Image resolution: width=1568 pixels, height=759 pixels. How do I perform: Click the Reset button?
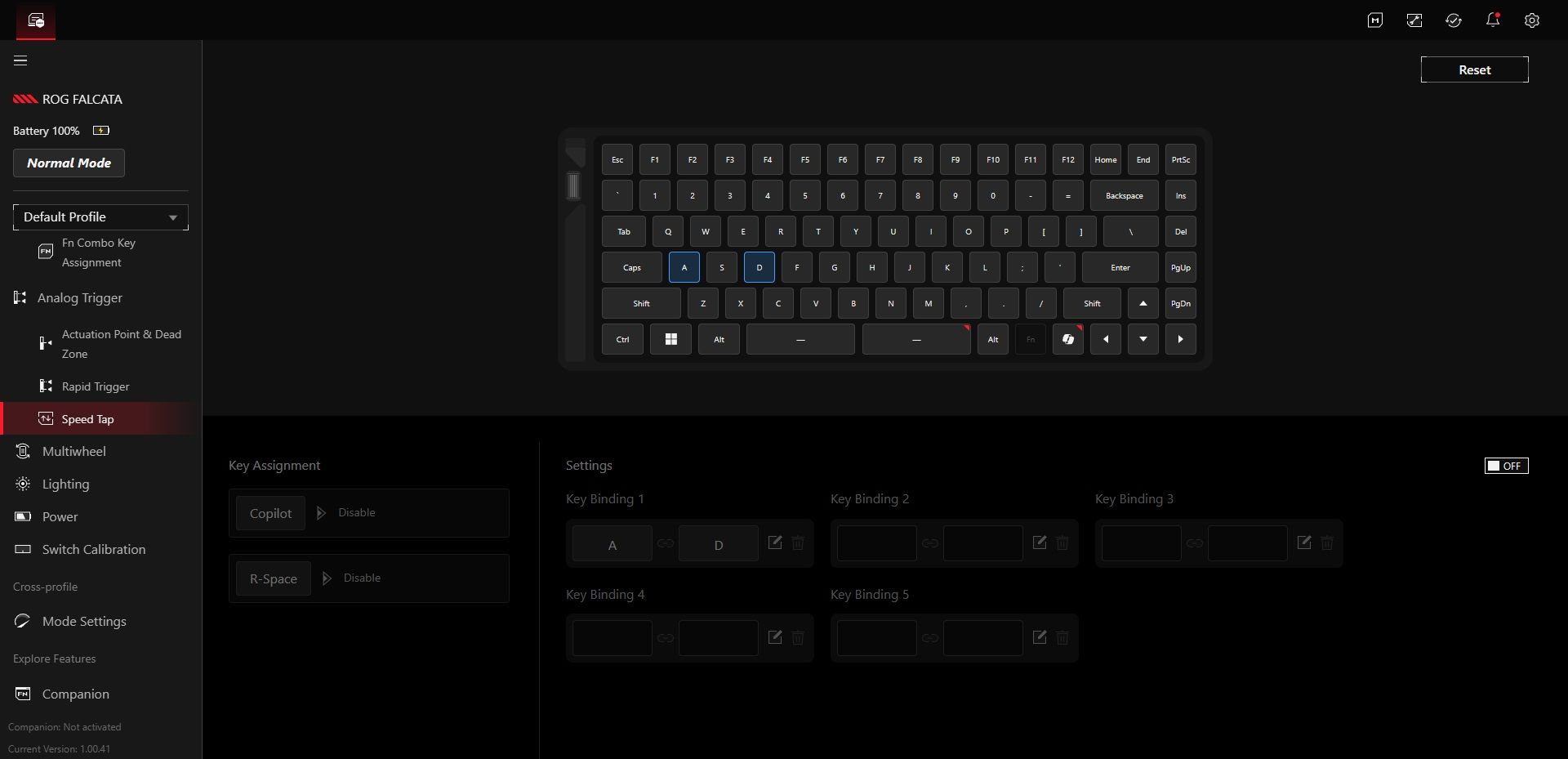(1475, 69)
